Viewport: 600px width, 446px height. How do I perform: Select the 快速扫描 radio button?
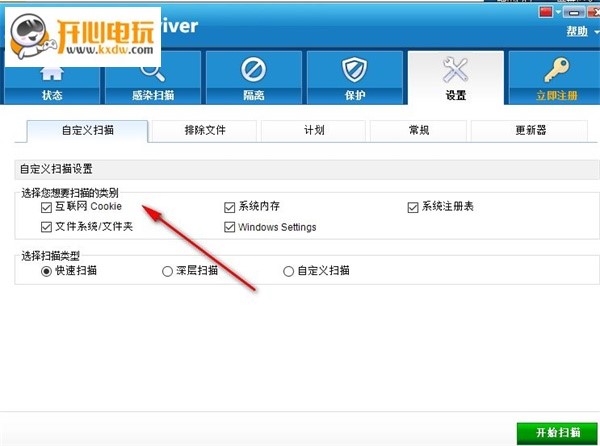coord(46,272)
